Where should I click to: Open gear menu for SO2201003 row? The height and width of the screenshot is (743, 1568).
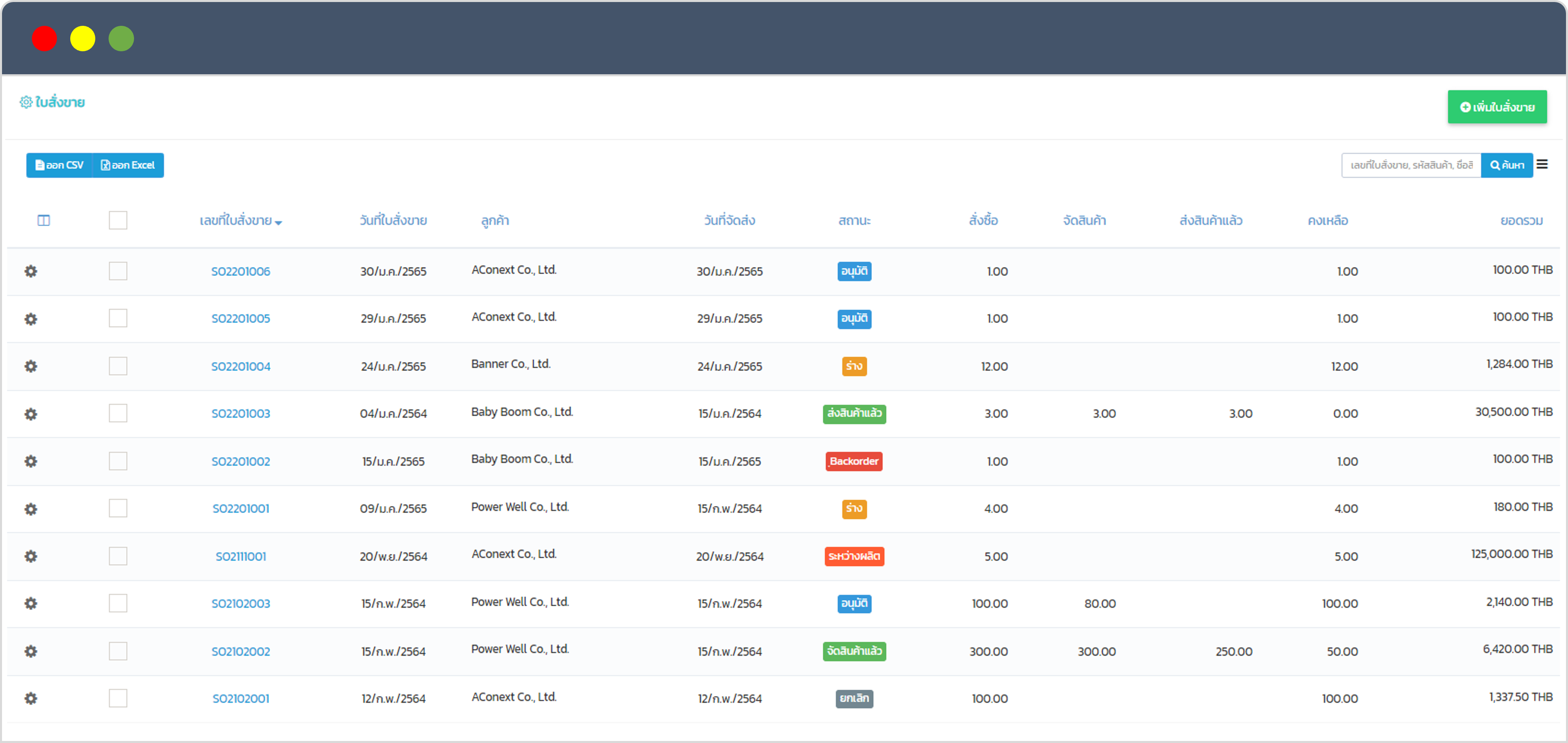click(30, 414)
